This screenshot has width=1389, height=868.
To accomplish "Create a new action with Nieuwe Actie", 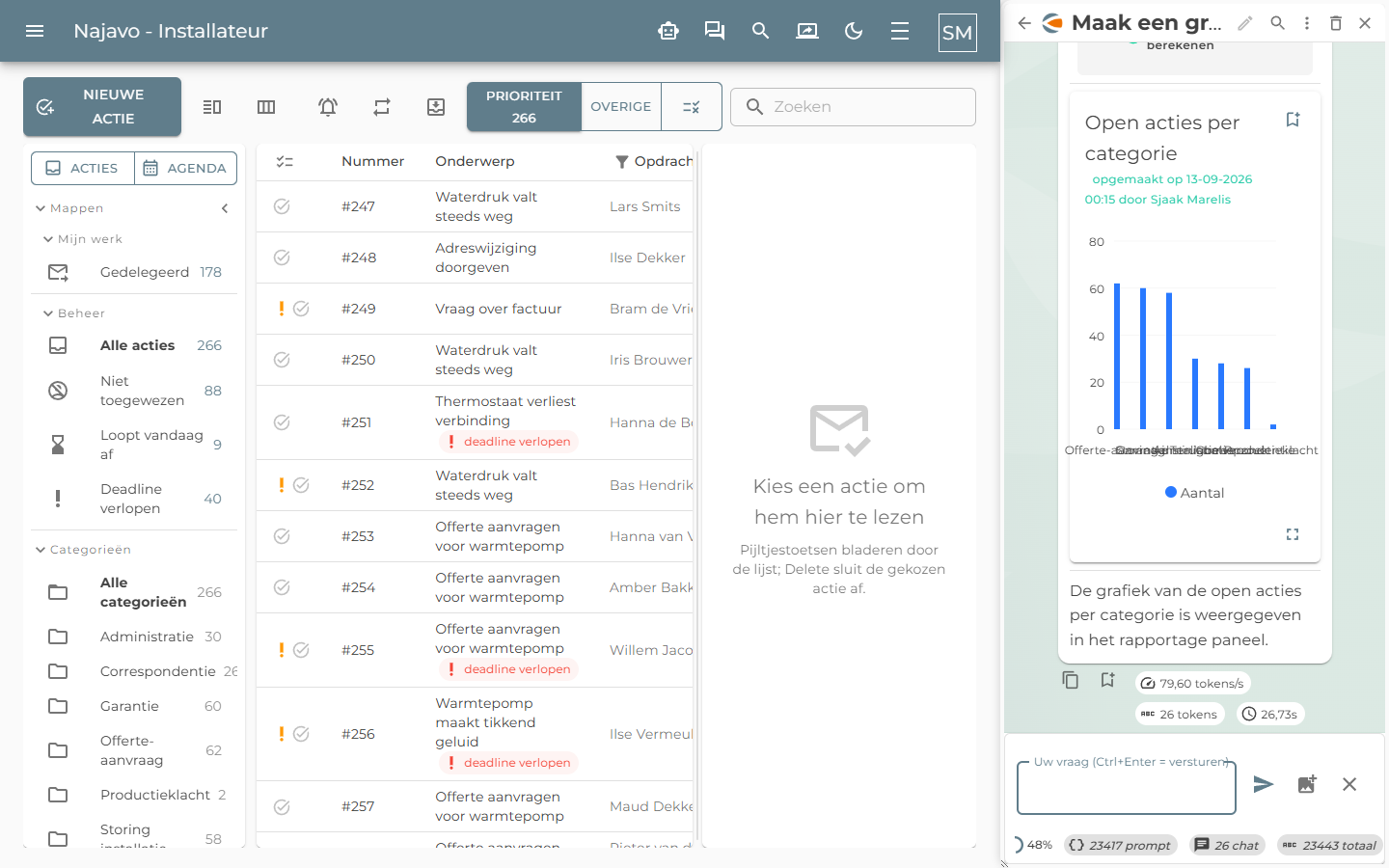I will (x=102, y=107).
